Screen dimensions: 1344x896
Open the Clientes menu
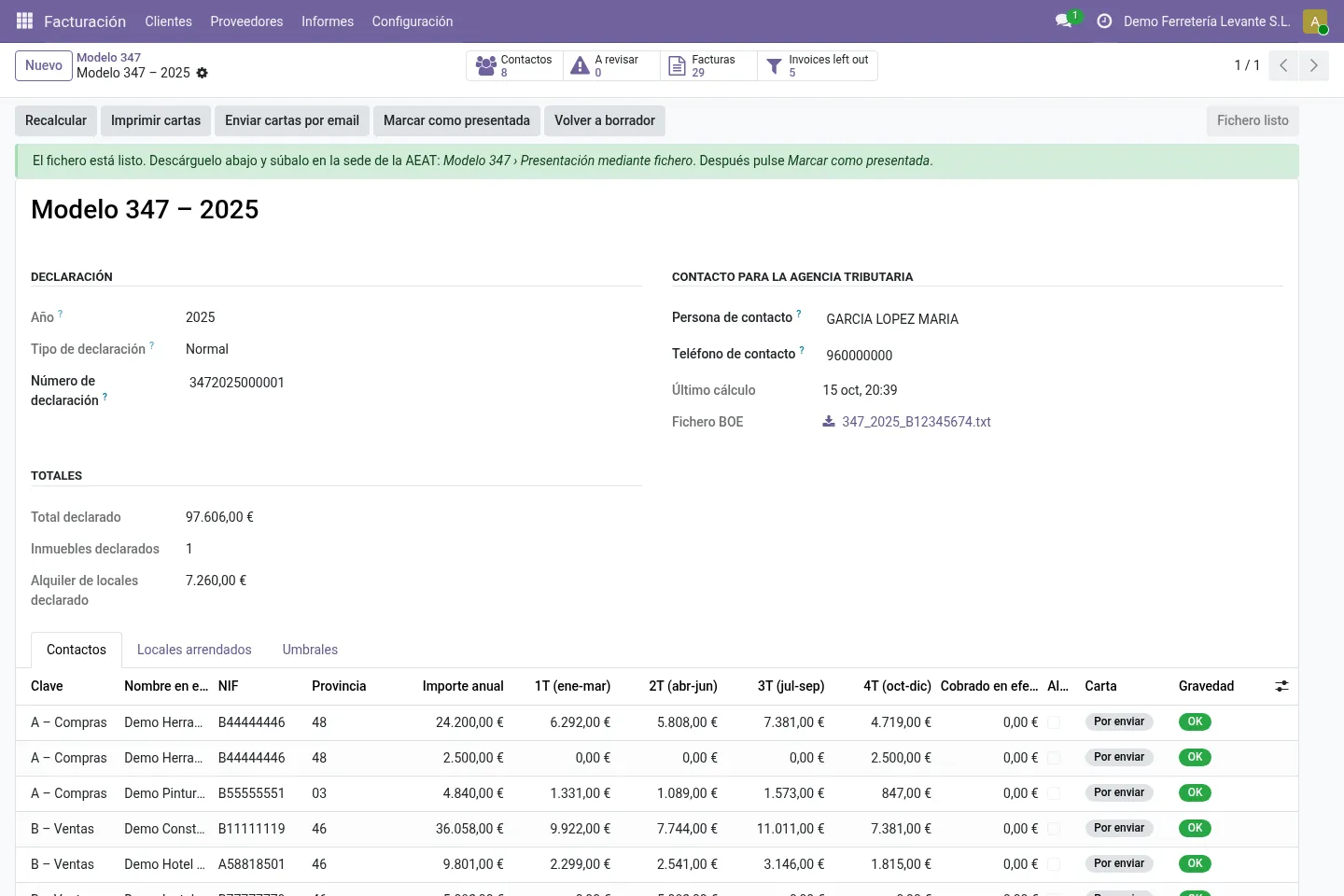[168, 21]
